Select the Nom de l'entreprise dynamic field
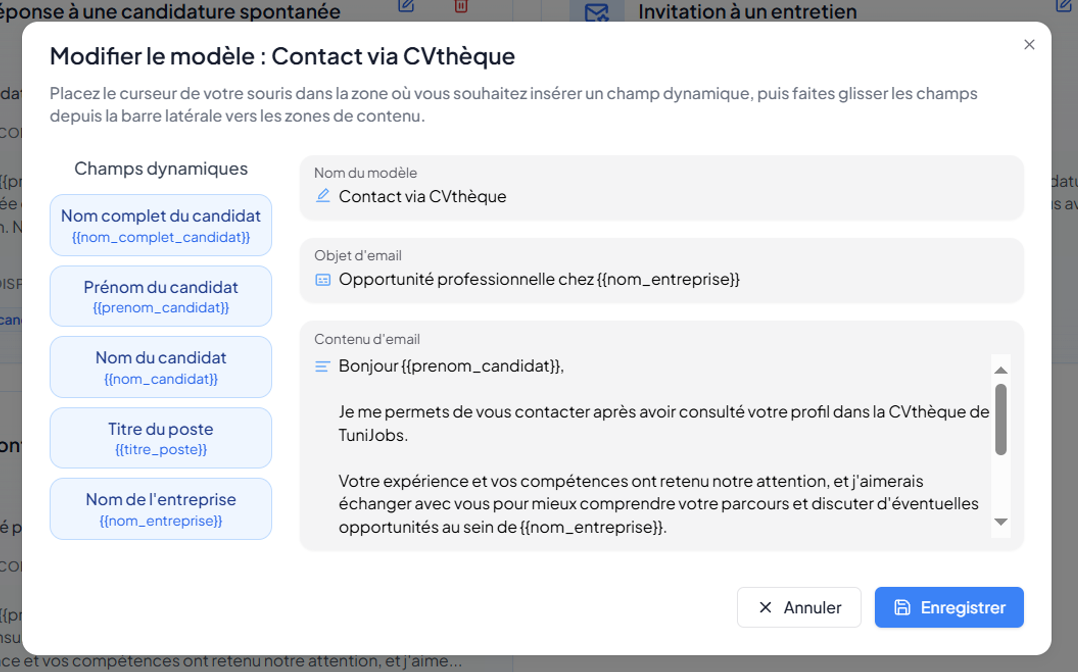1078x672 pixels. pos(161,509)
